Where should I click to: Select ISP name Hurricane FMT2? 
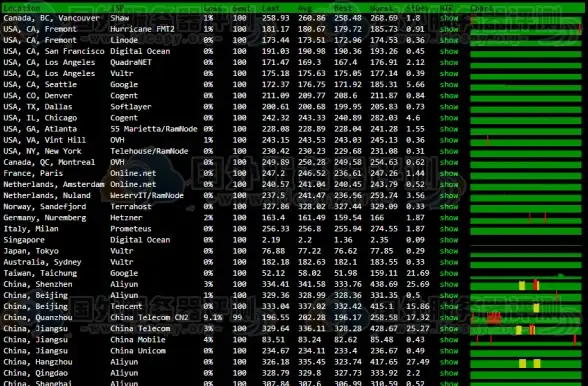(x=142, y=29)
